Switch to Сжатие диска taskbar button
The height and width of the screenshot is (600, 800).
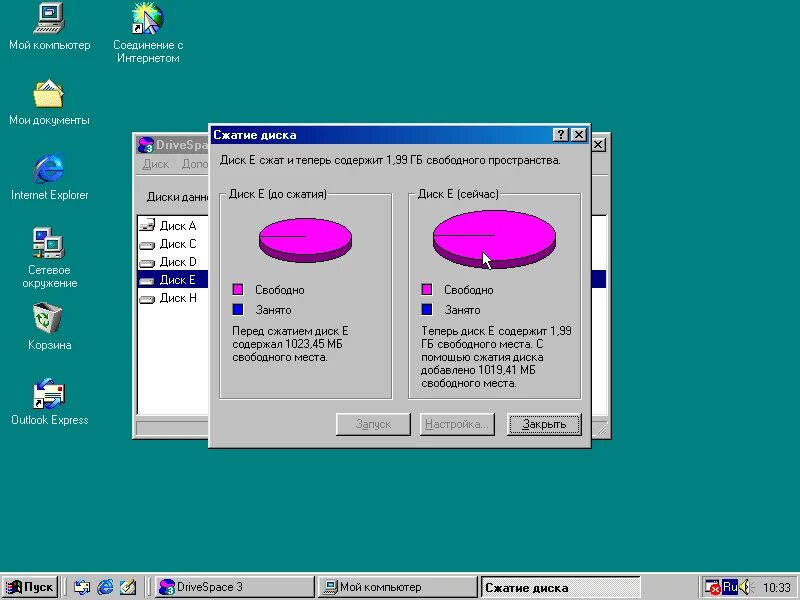point(561,587)
